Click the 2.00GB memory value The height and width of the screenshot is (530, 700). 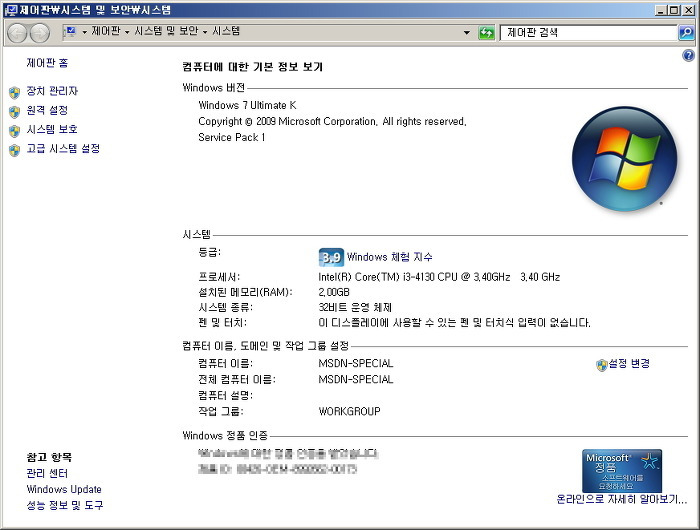333,292
